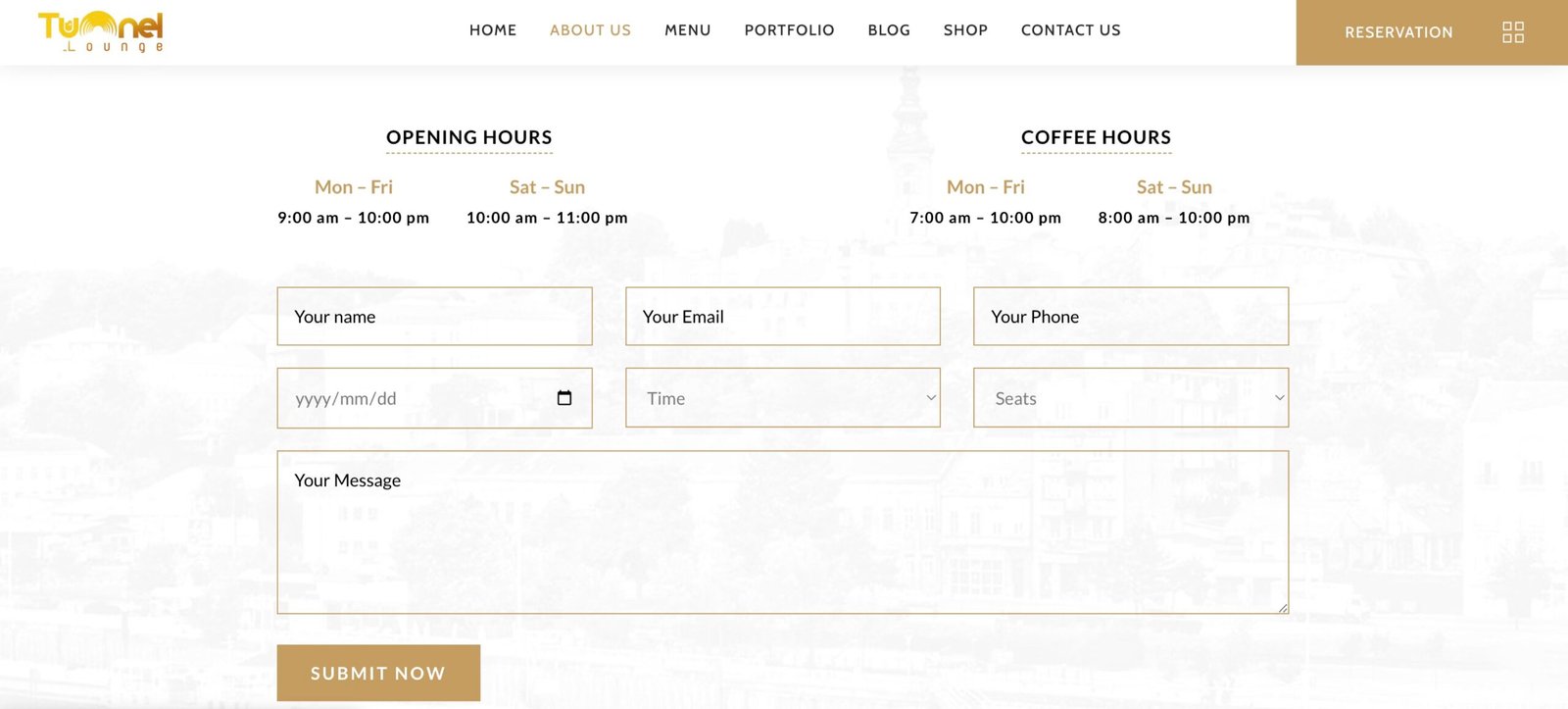The height and width of the screenshot is (709, 1568).
Task: Click the yyyy/mm/dd date field
Action: coord(412,398)
